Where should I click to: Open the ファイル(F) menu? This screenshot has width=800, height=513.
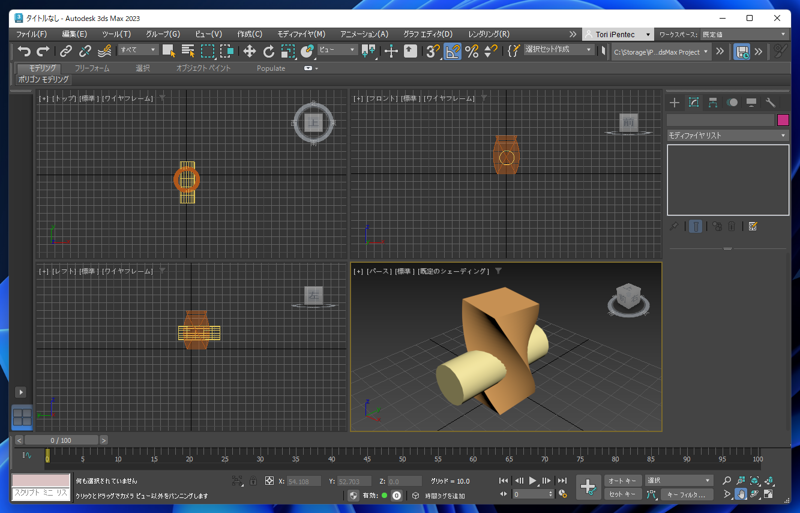pos(32,34)
